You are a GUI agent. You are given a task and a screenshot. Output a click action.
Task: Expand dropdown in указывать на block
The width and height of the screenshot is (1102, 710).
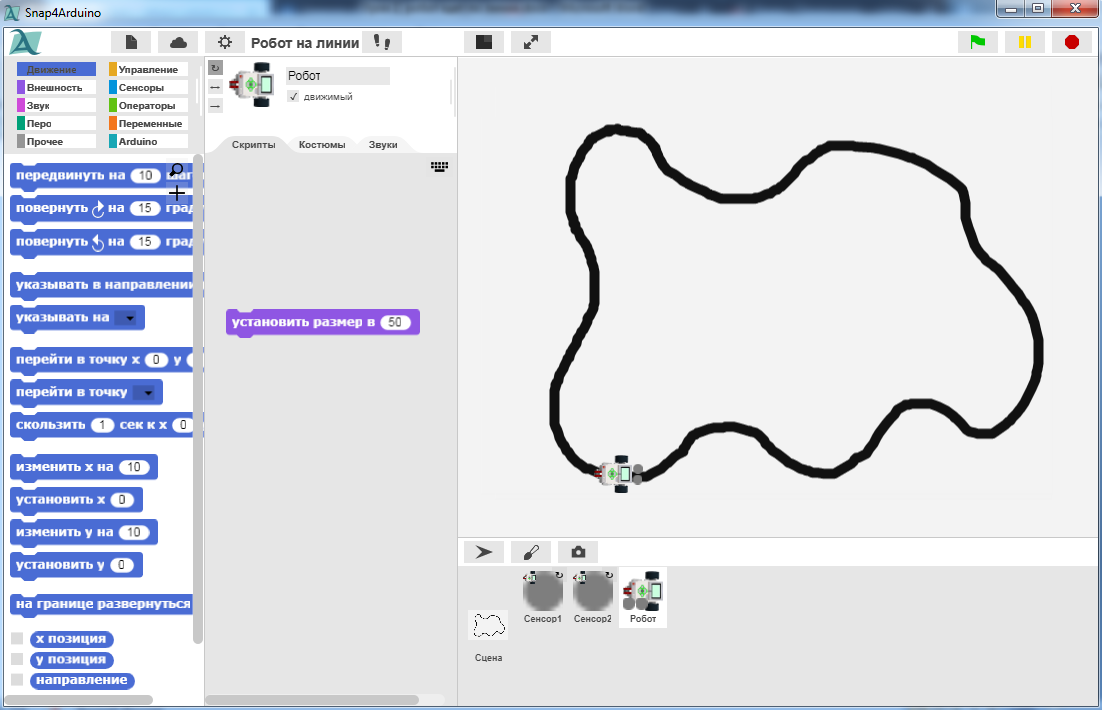125,319
